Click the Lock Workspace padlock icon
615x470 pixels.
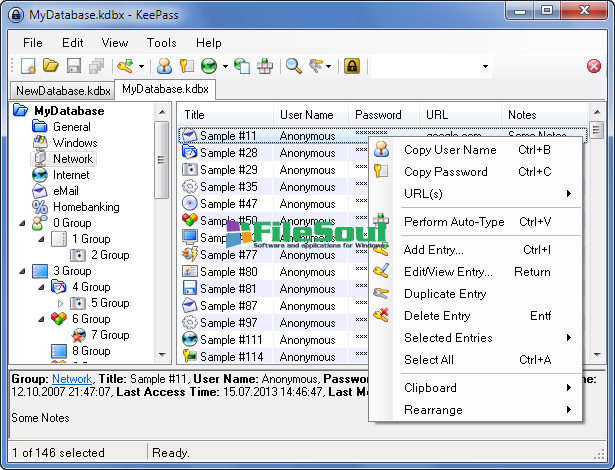click(352, 66)
